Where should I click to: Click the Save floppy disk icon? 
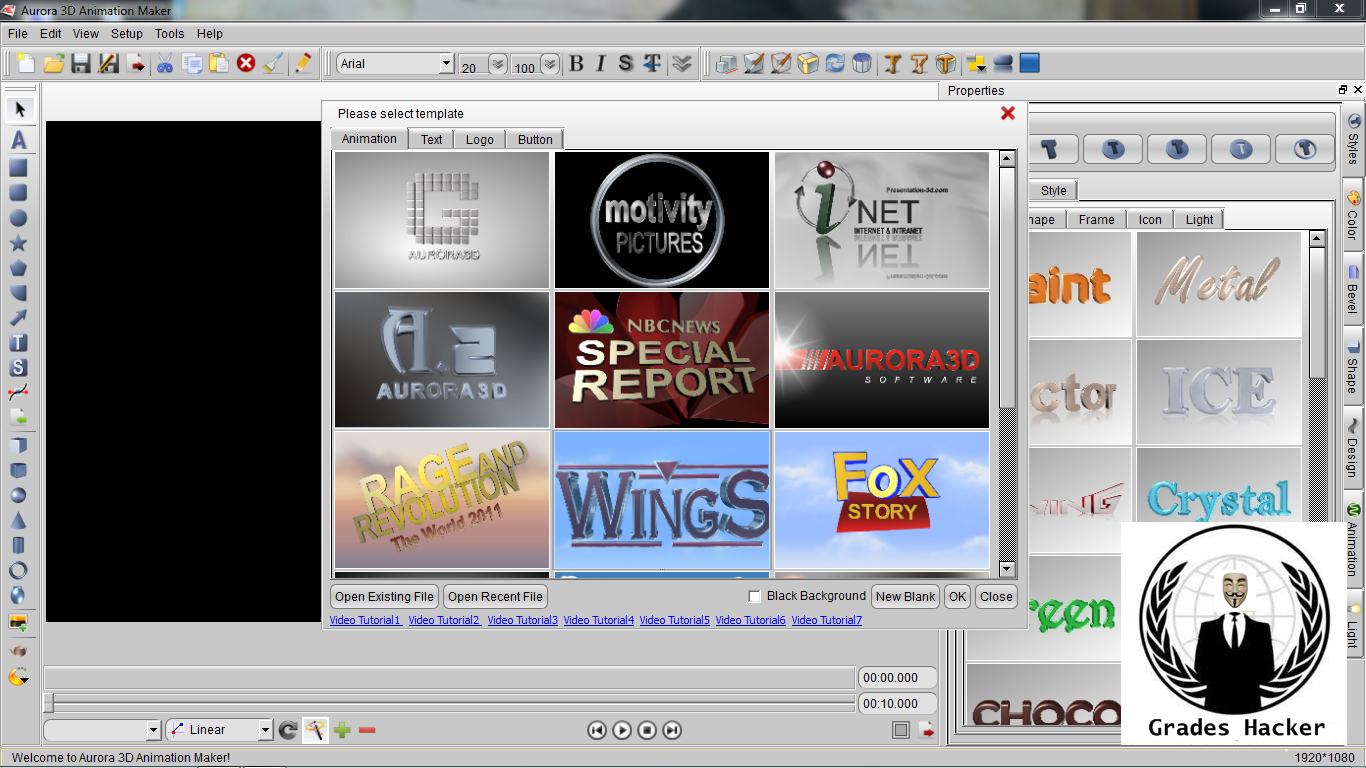(81, 64)
